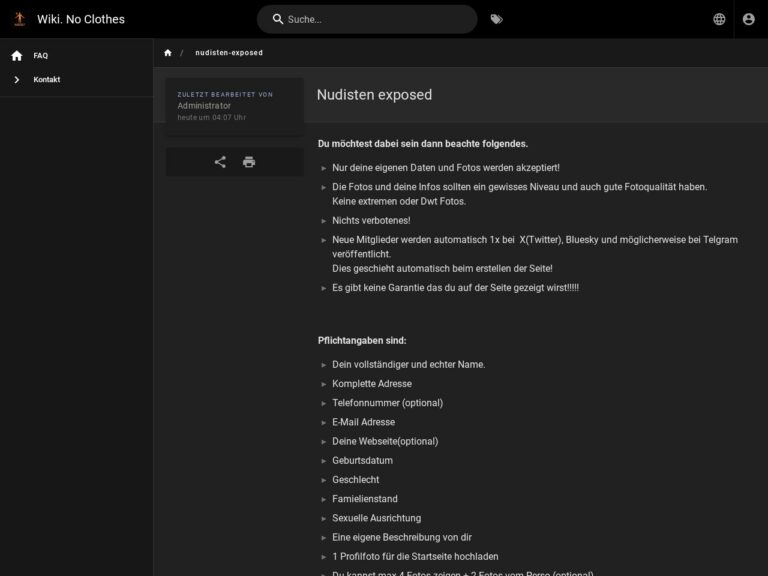Click the 'Zuletzt bearbeitet von' label
The image size is (768, 576).
tap(225, 94)
